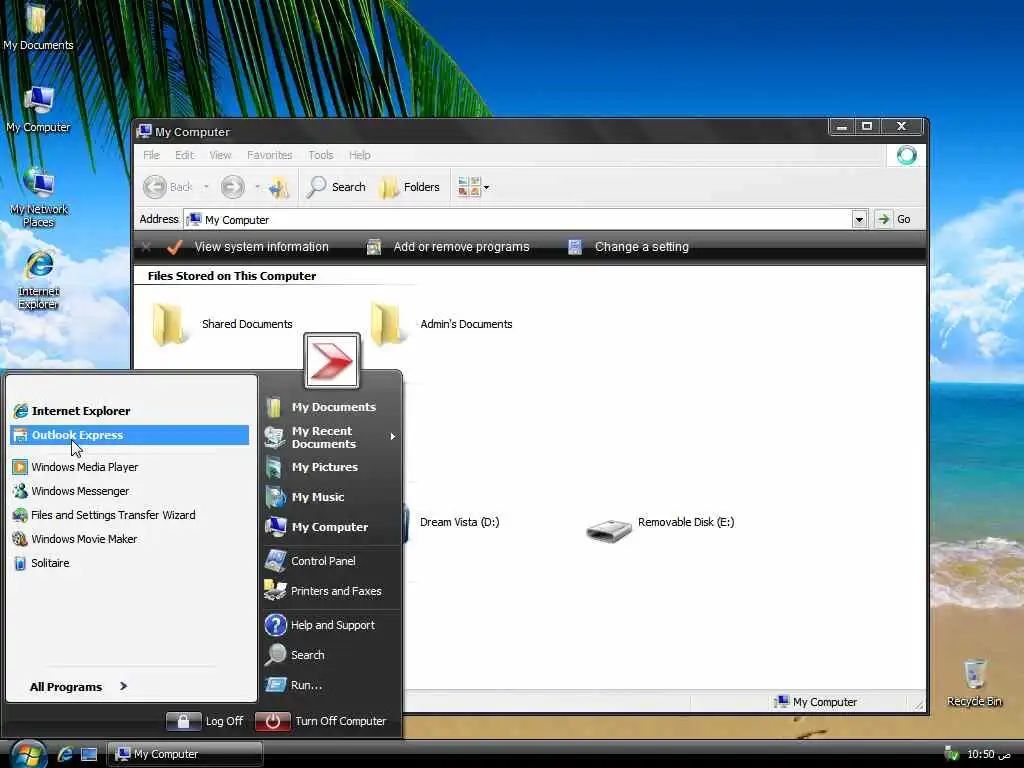Open the Tools menu
This screenshot has height=768, width=1024.
(x=321, y=155)
